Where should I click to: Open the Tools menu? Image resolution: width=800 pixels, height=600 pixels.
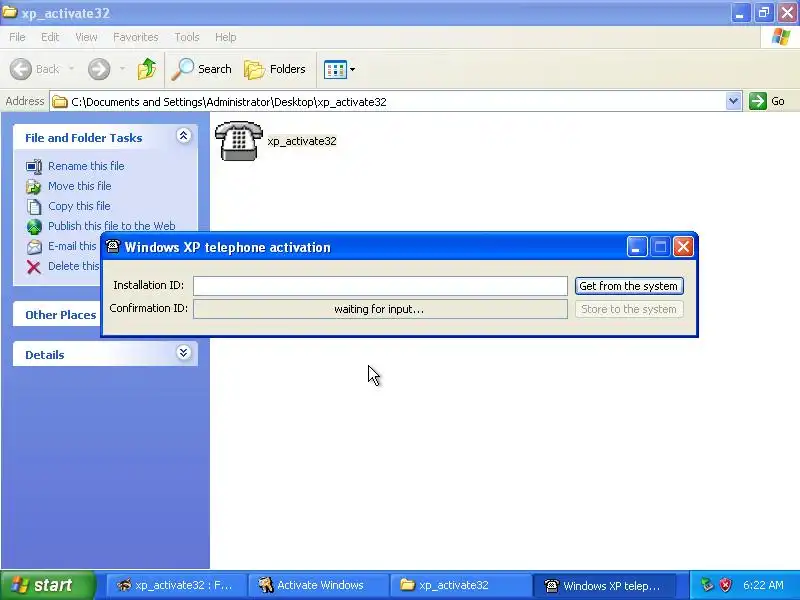pyautogui.click(x=187, y=37)
